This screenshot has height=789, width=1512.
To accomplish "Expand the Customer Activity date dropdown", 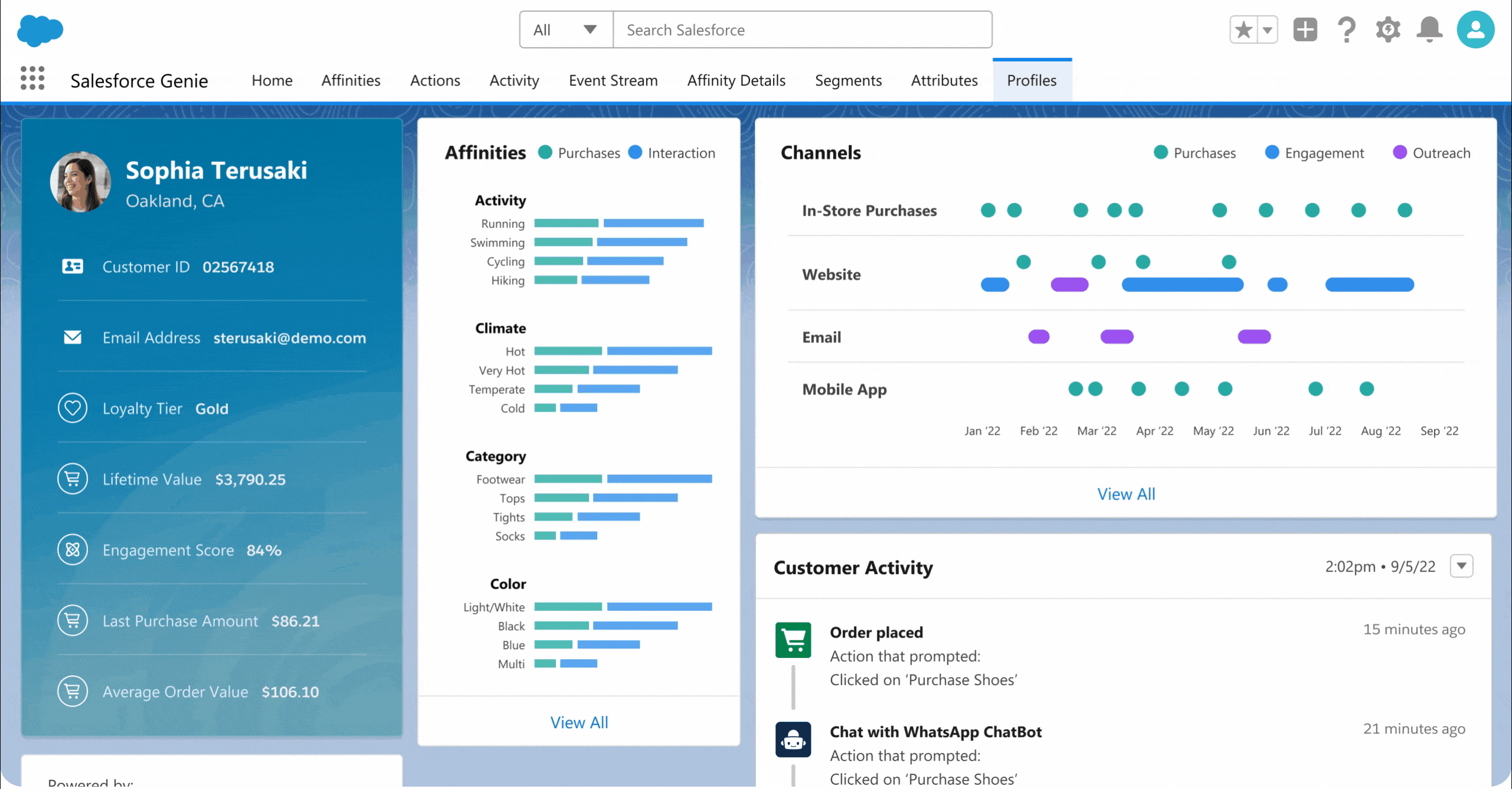I will click(x=1461, y=566).
